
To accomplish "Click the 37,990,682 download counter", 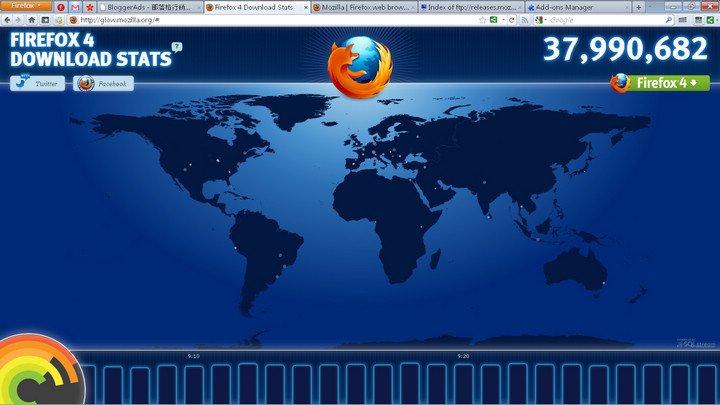I will click(x=625, y=49).
